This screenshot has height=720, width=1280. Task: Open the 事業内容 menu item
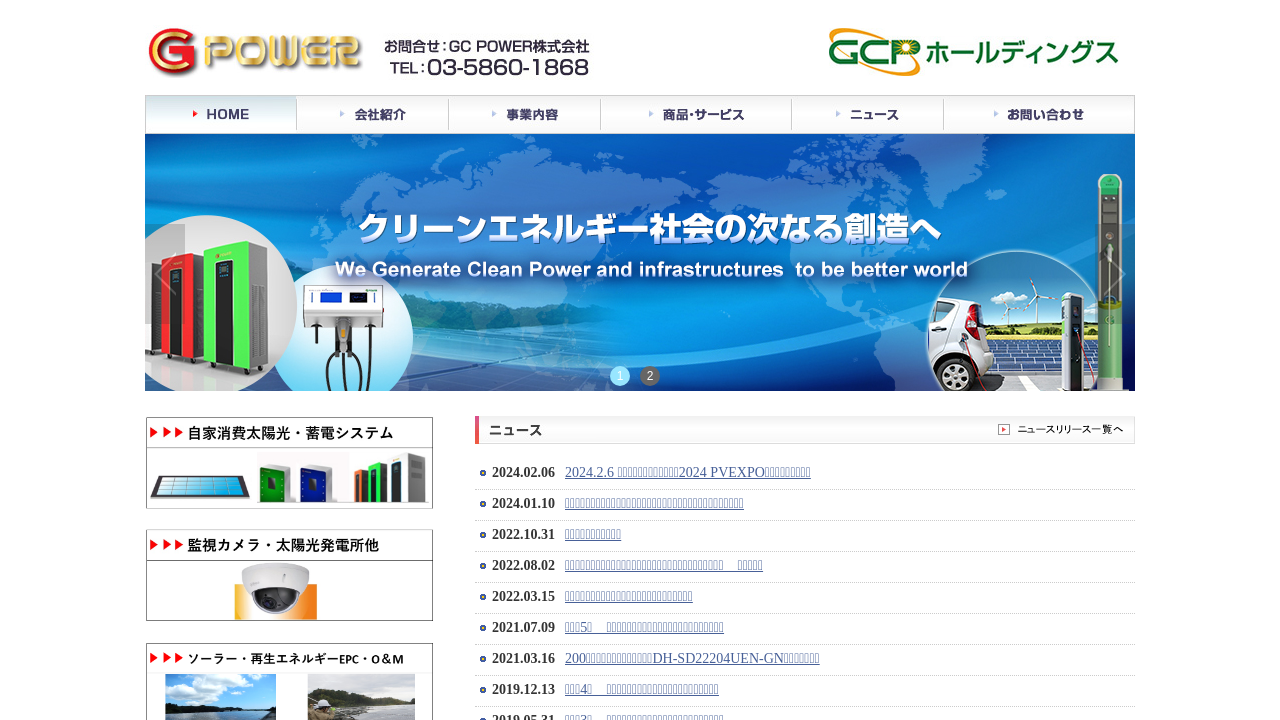tap(525, 114)
